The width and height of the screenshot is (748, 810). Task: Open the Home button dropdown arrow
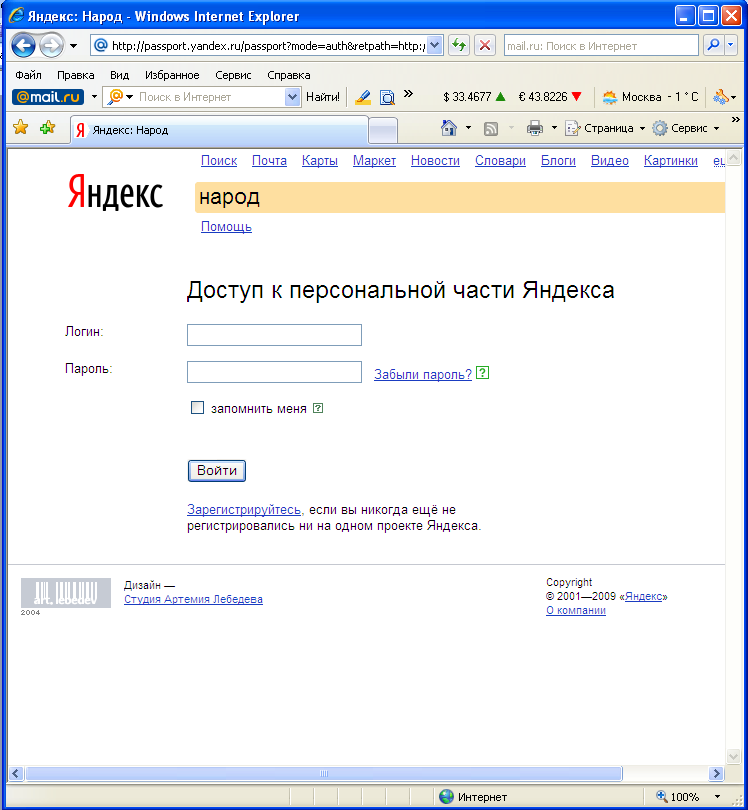[x=468, y=128]
